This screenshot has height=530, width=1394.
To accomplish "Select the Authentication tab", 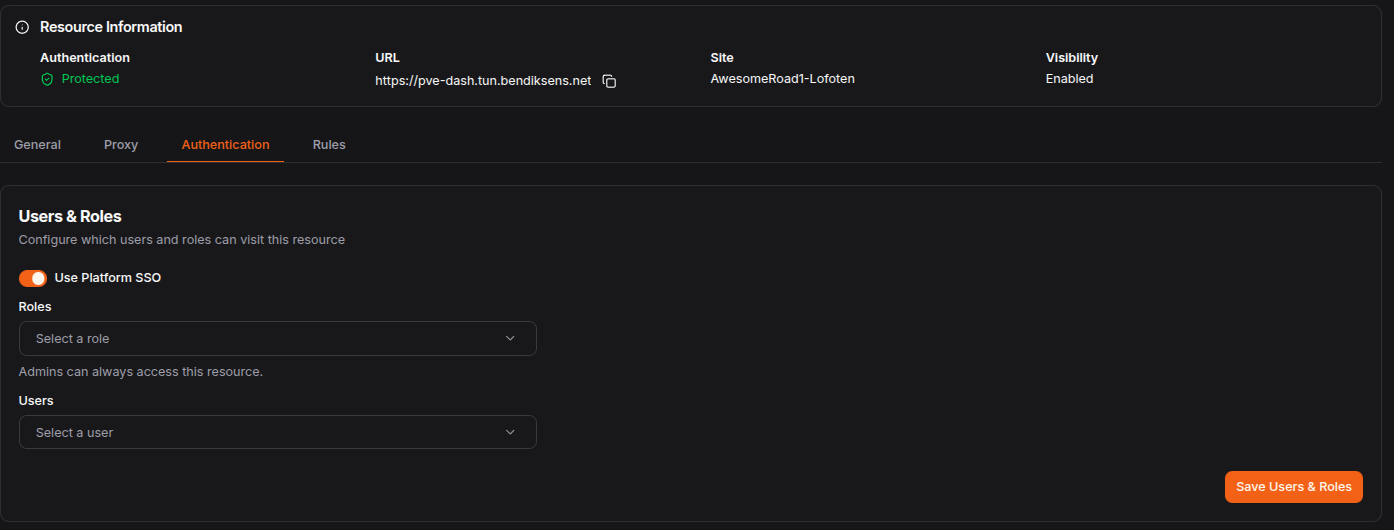I will pos(225,145).
